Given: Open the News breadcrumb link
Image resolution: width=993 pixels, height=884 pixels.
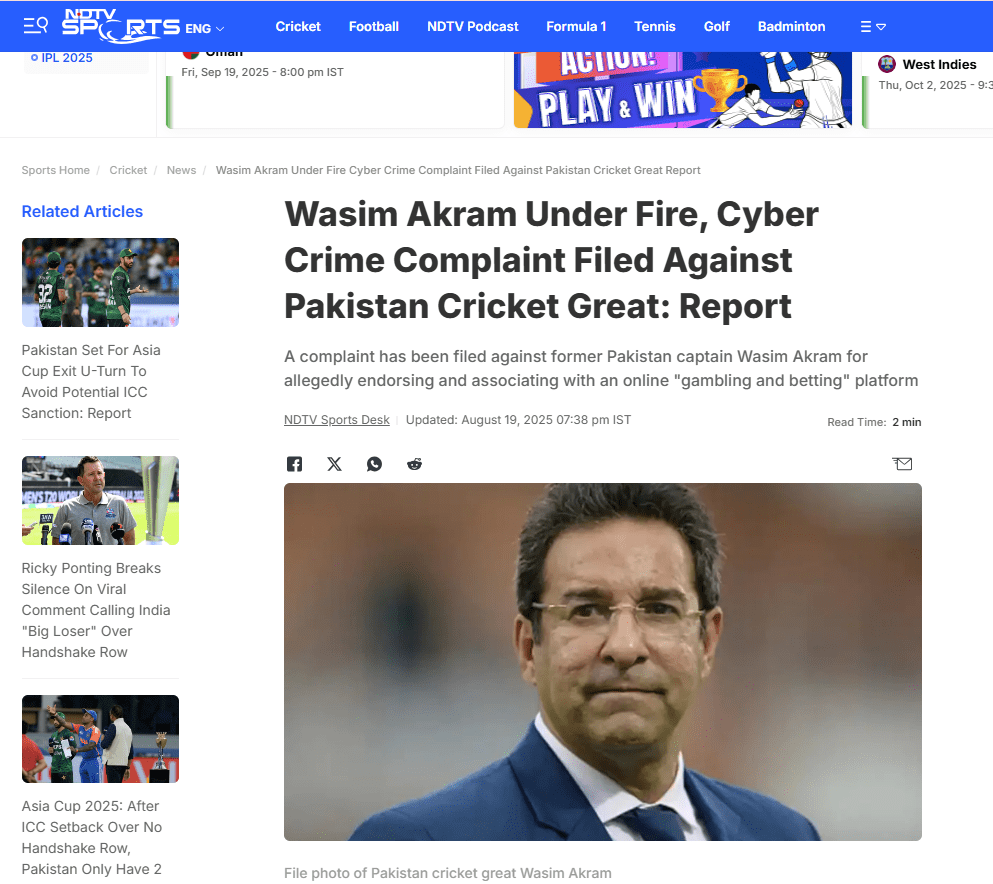Looking at the screenshot, I should pyautogui.click(x=181, y=170).
